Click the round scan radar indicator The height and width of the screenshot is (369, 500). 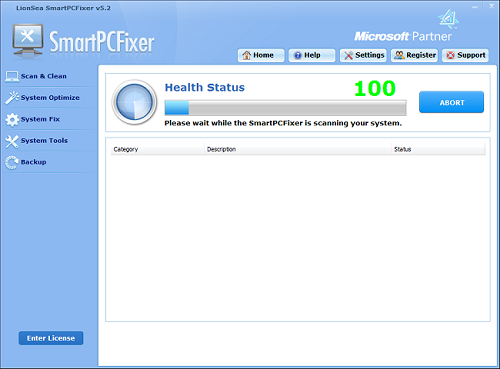point(134,102)
